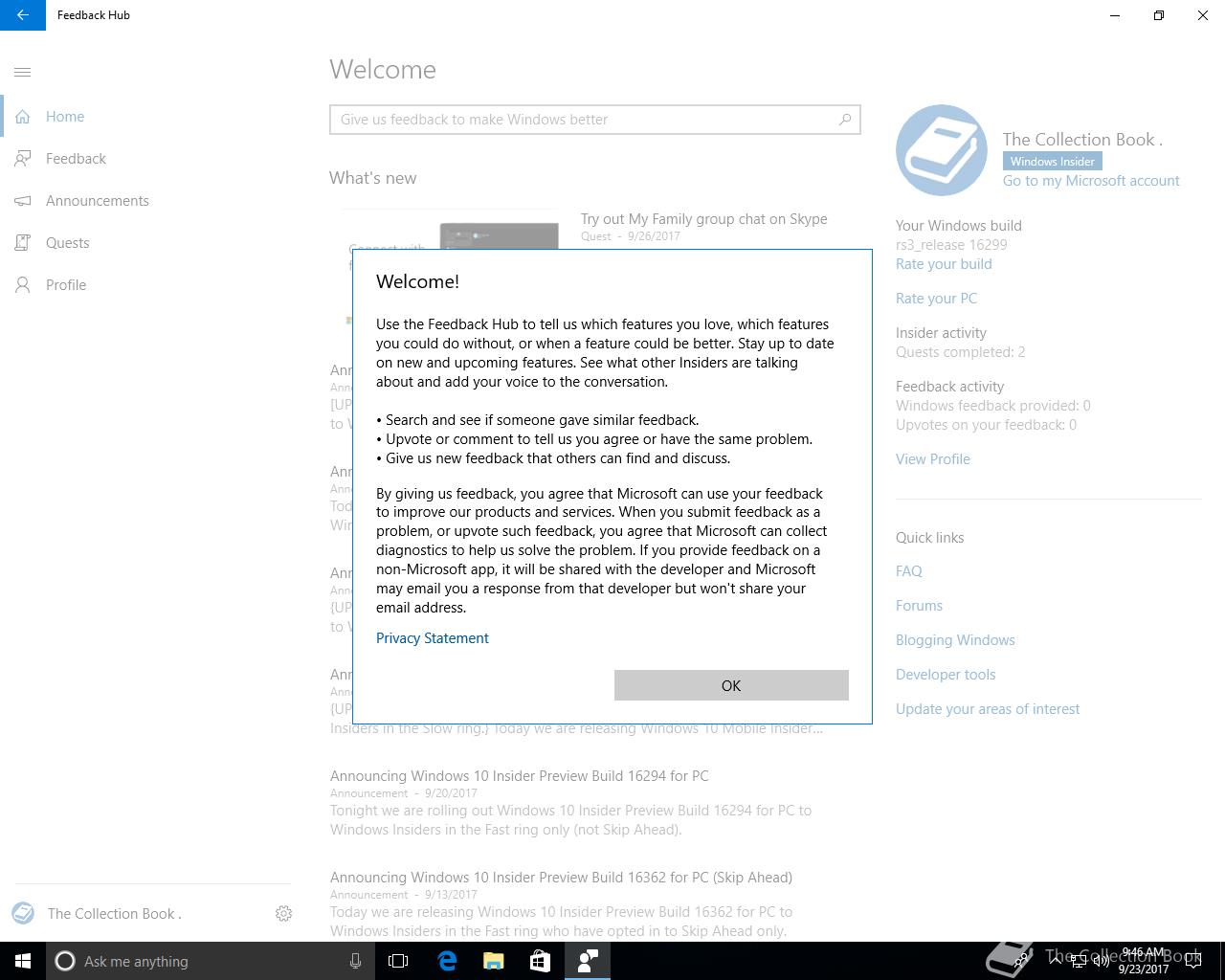1225x980 pixels.
Task: Open the Developer tools quick link
Action: tap(946, 675)
